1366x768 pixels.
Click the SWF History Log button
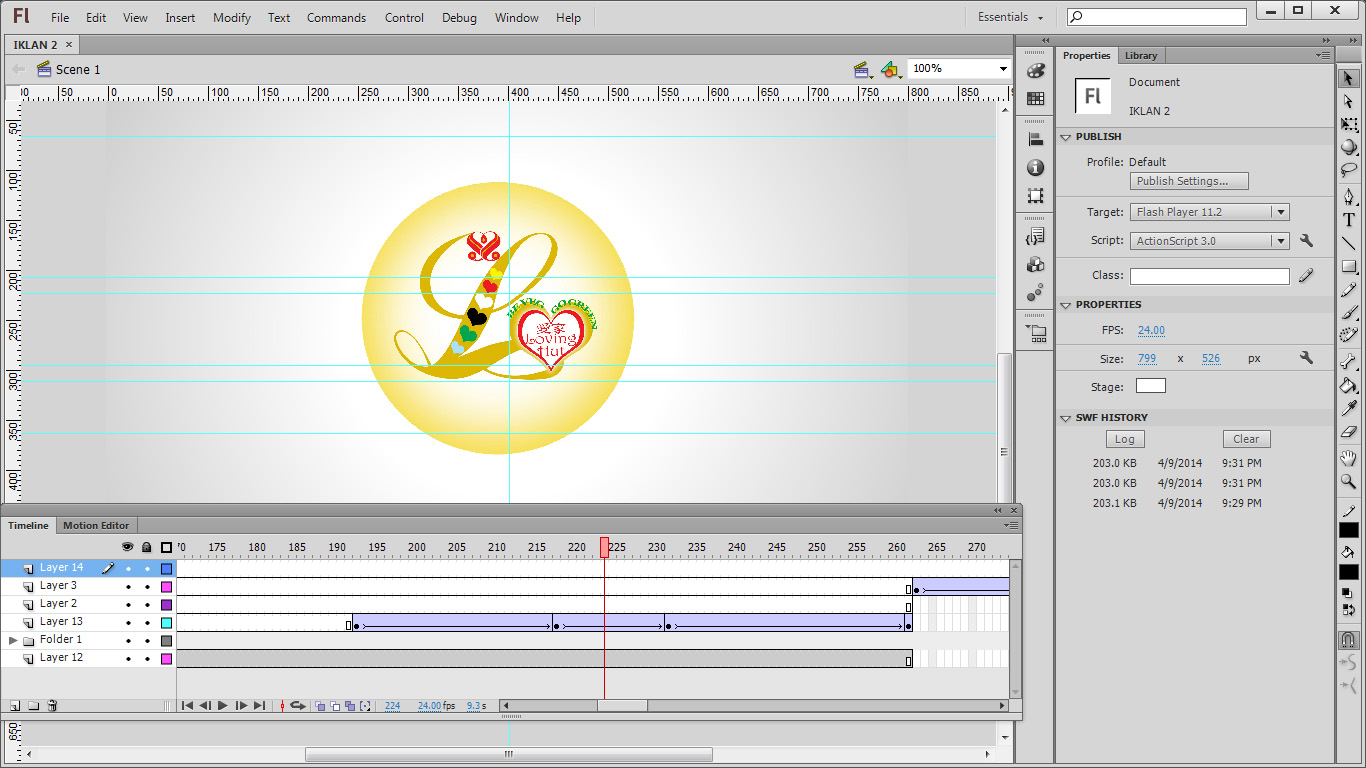[x=1125, y=439]
